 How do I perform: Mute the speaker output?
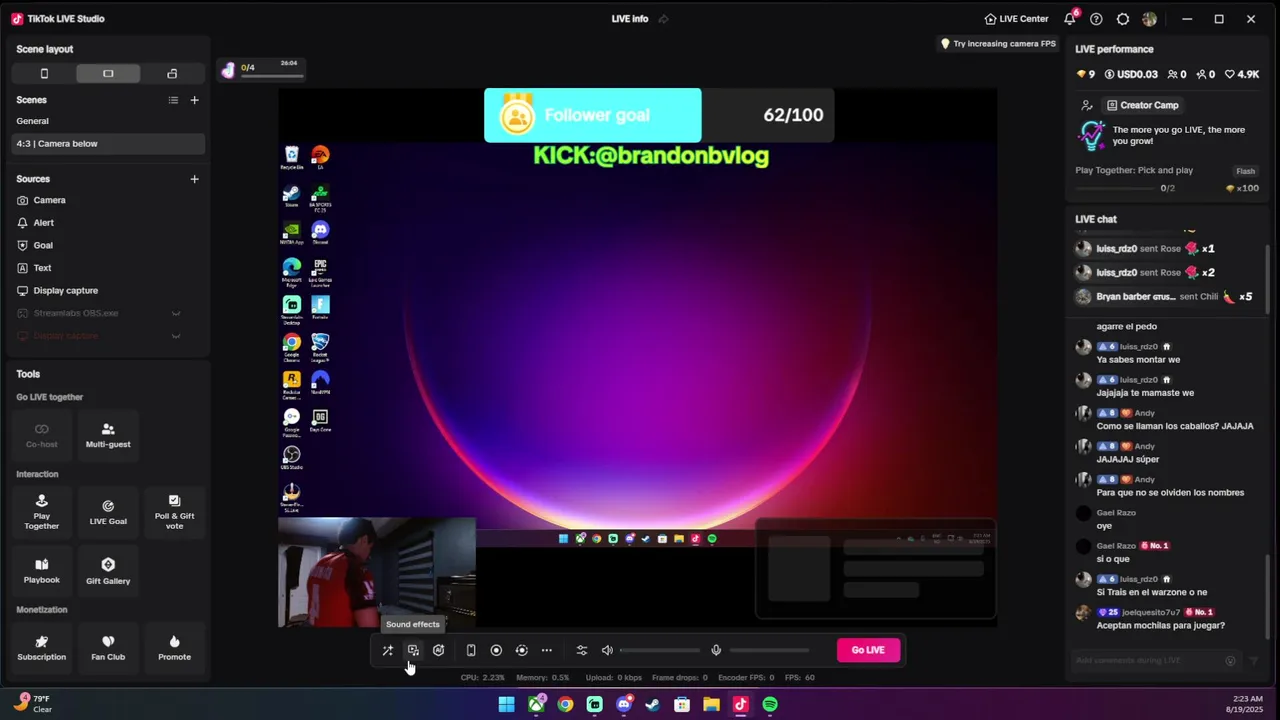(607, 650)
